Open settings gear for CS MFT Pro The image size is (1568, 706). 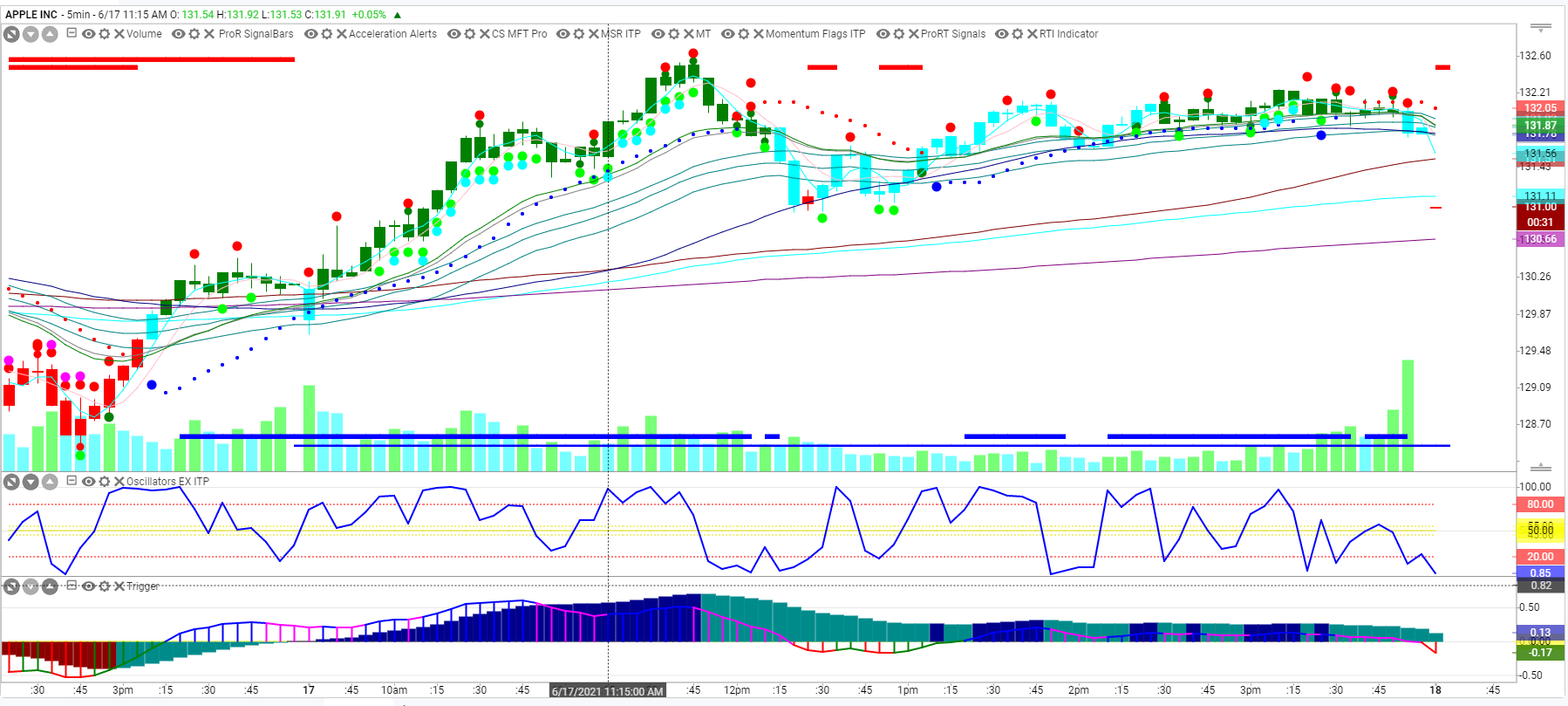[470, 34]
